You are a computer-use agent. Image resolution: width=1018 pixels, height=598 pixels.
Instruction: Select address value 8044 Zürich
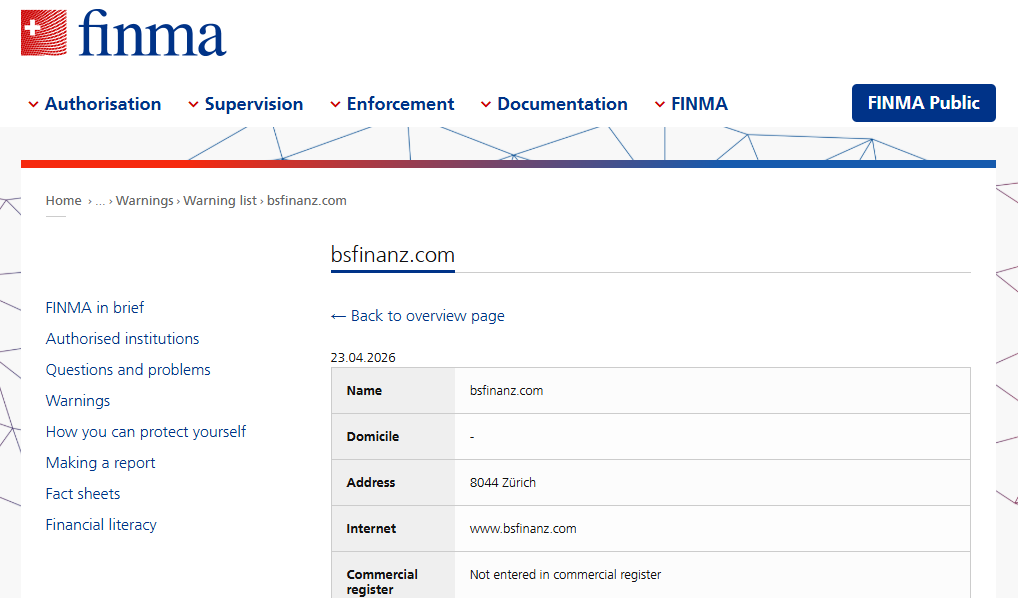(503, 482)
